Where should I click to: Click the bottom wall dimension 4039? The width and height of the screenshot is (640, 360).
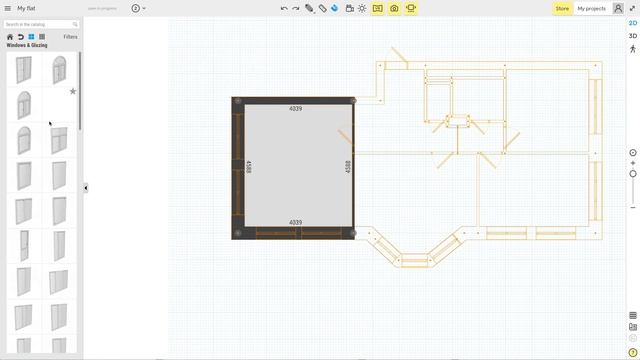[x=296, y=222]
